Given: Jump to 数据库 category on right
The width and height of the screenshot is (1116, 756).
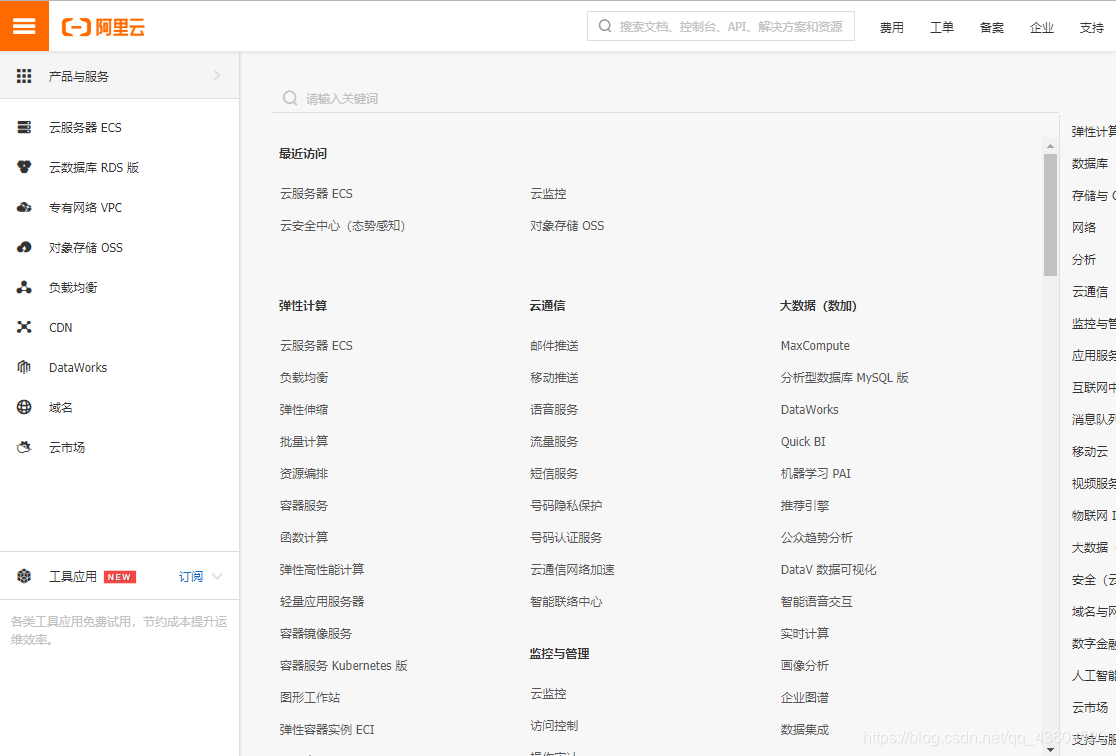Looking at the screenshot, I should point(1090,163).
